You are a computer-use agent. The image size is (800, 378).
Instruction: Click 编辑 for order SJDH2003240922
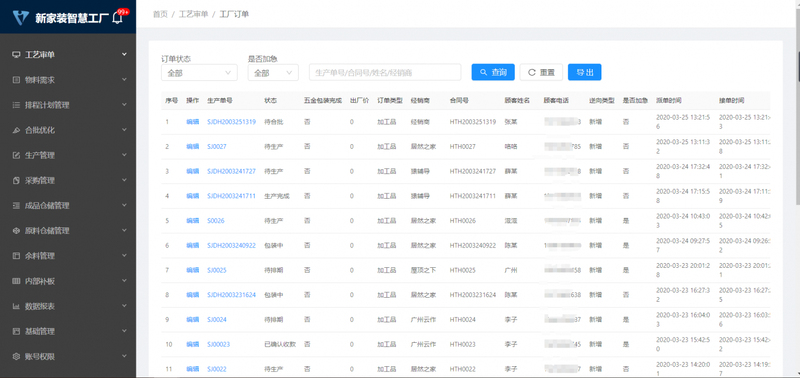(192, 245)
